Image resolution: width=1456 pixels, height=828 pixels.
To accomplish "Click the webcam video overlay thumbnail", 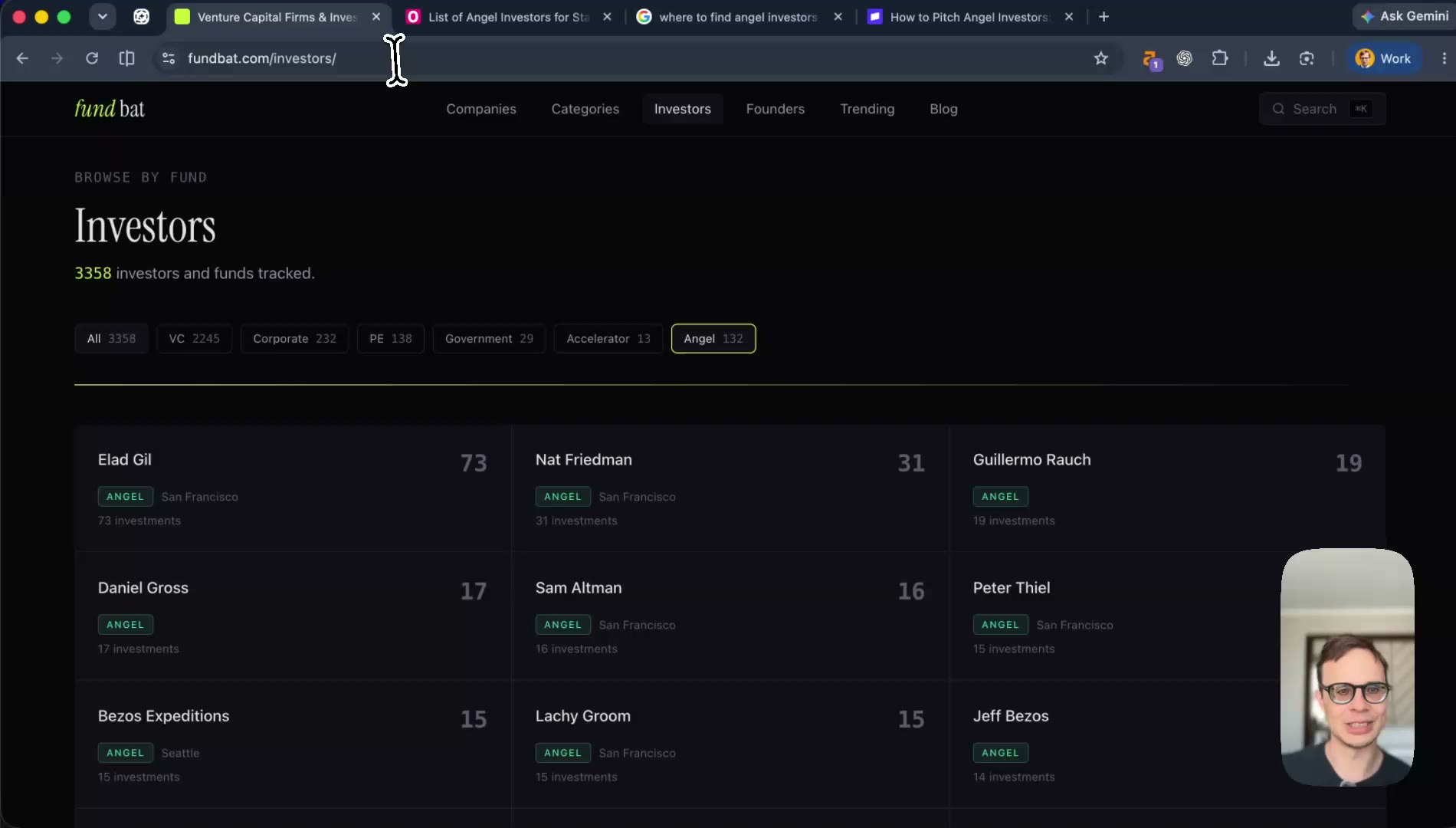I will tap(1347, 667).
